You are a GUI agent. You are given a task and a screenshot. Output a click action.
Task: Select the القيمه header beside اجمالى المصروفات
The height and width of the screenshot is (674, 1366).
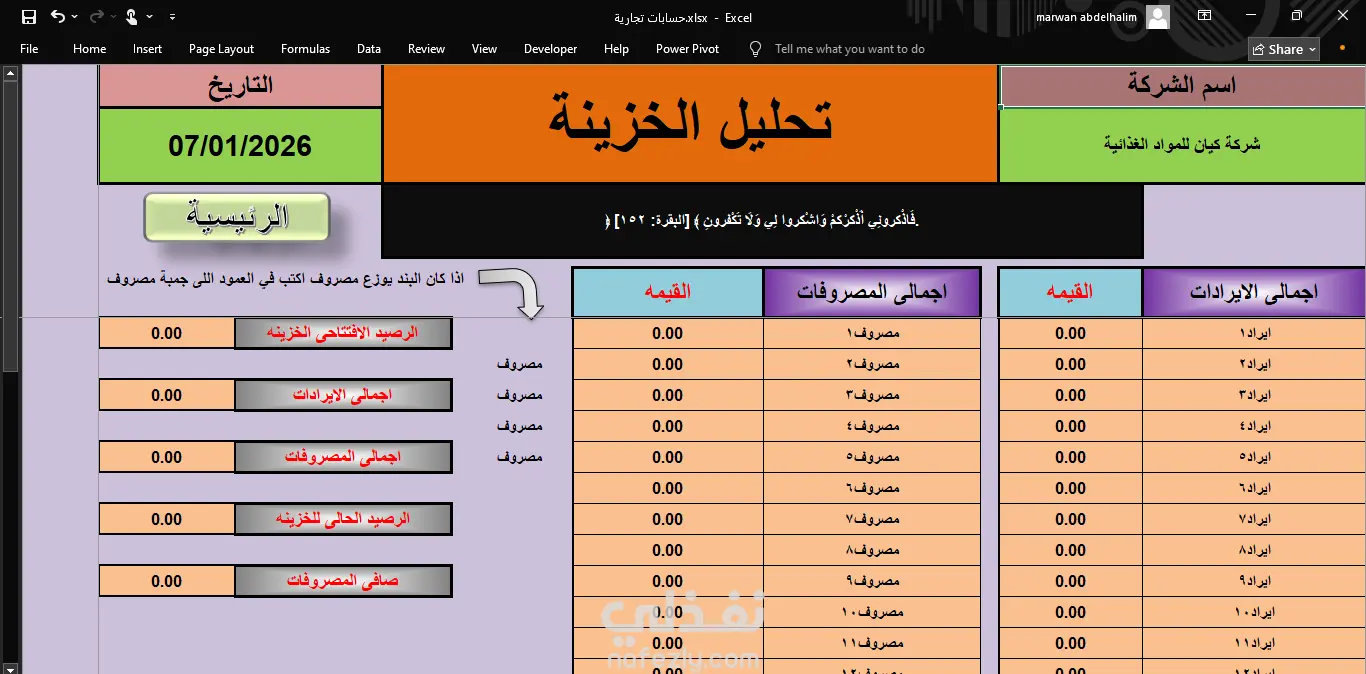point(667,292)
